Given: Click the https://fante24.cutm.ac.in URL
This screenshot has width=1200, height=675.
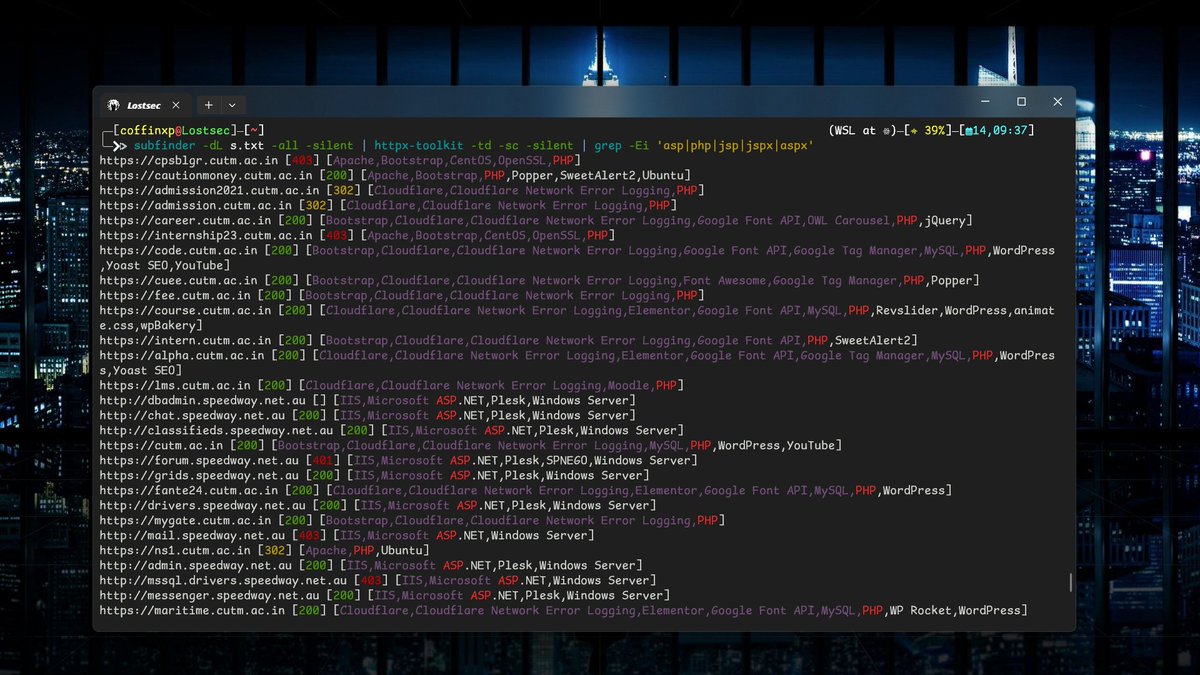Looking at the screenshot, I should pyautogui.click(x=190, y=491).
